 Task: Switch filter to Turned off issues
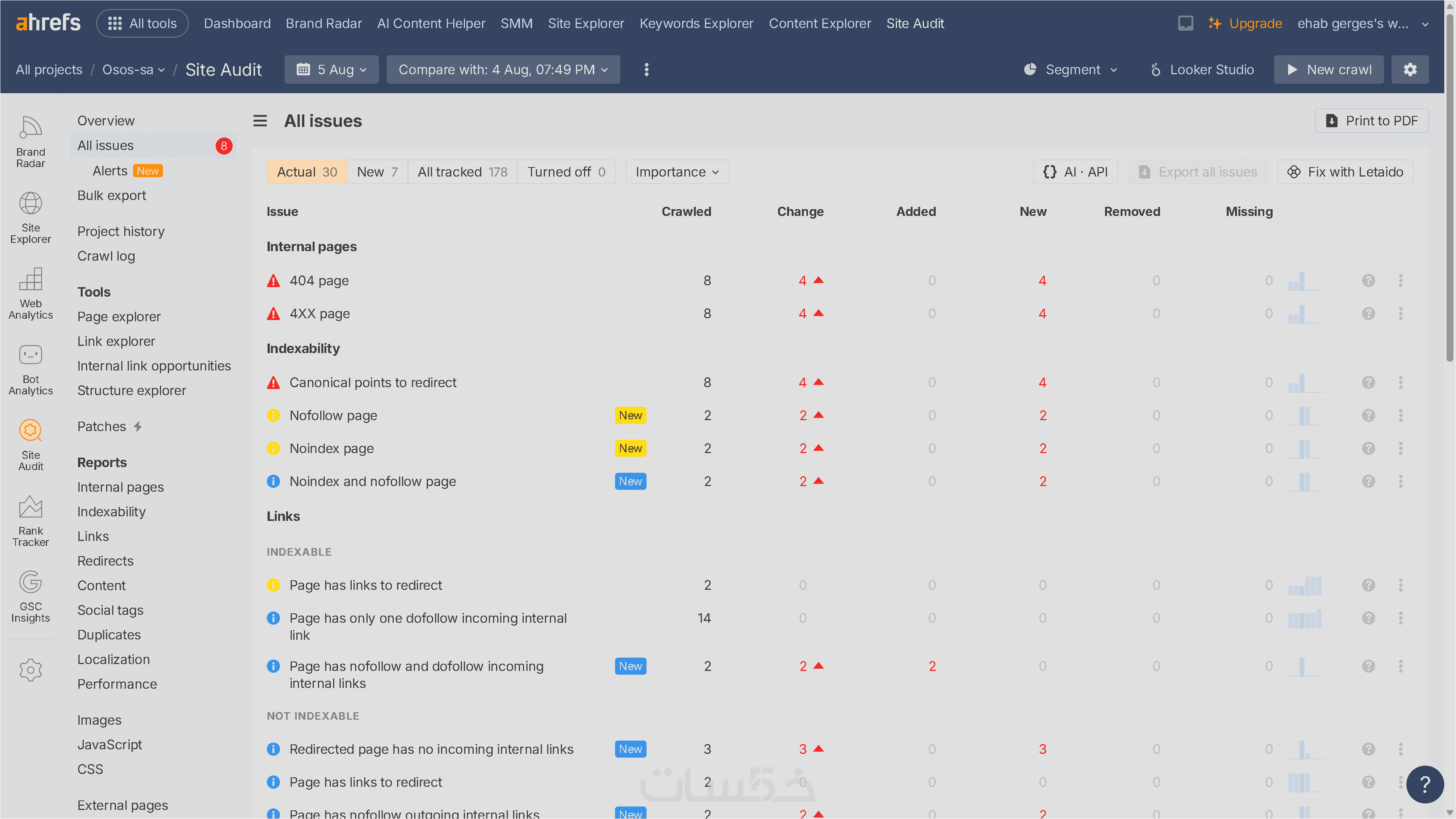[x=566, y=172]
